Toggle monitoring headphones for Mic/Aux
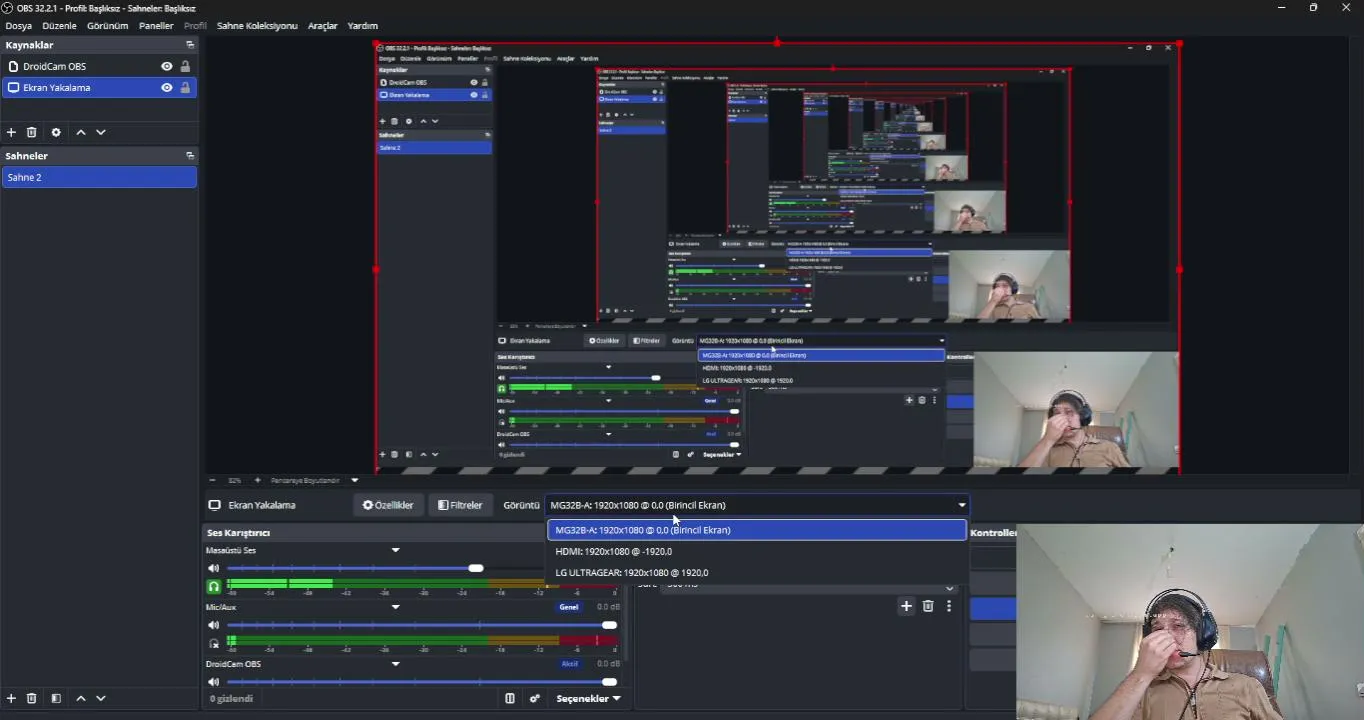Screen dimensions: 1364x720 213,643
